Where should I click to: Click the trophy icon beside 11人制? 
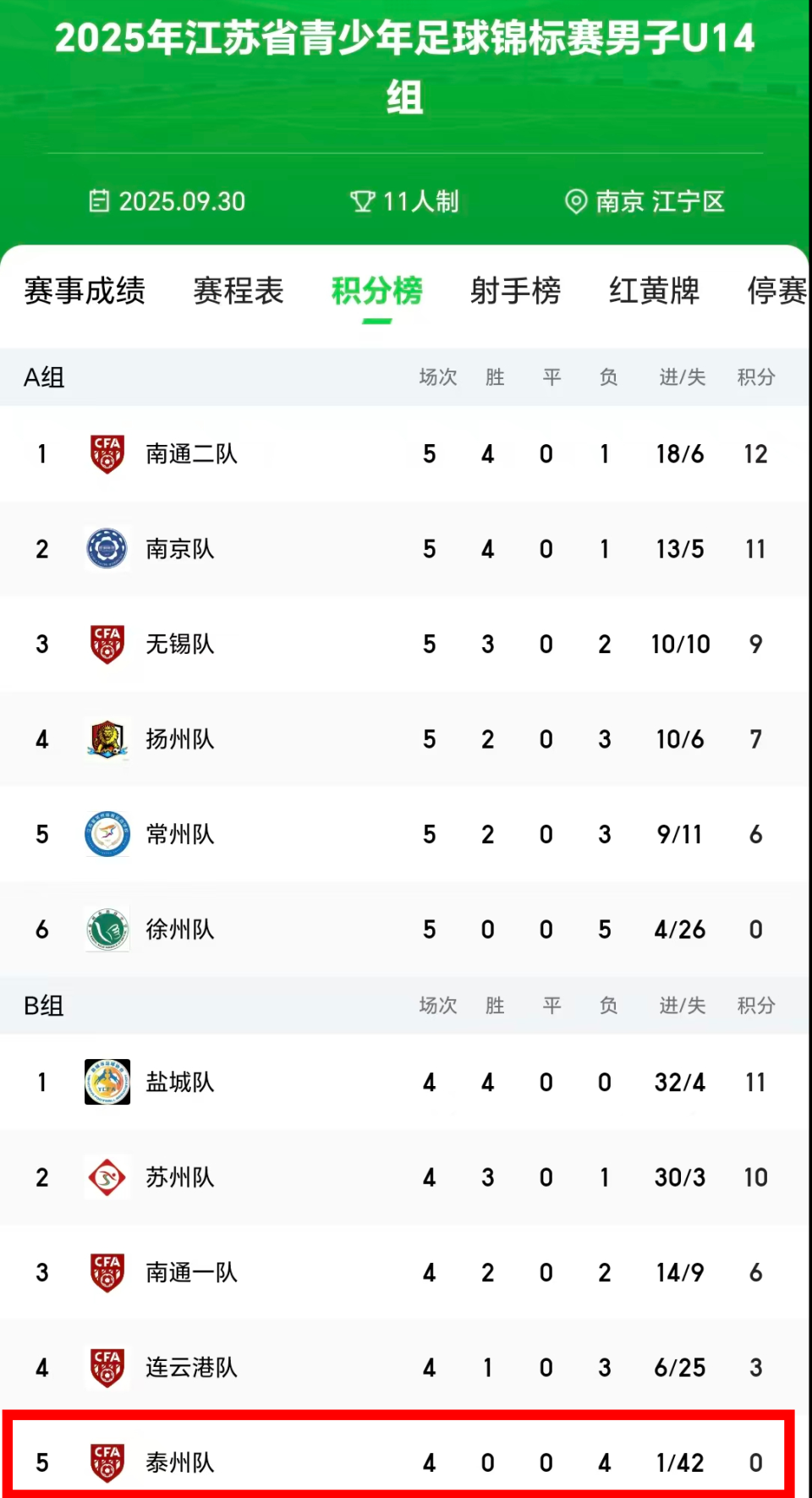point(362,201)
